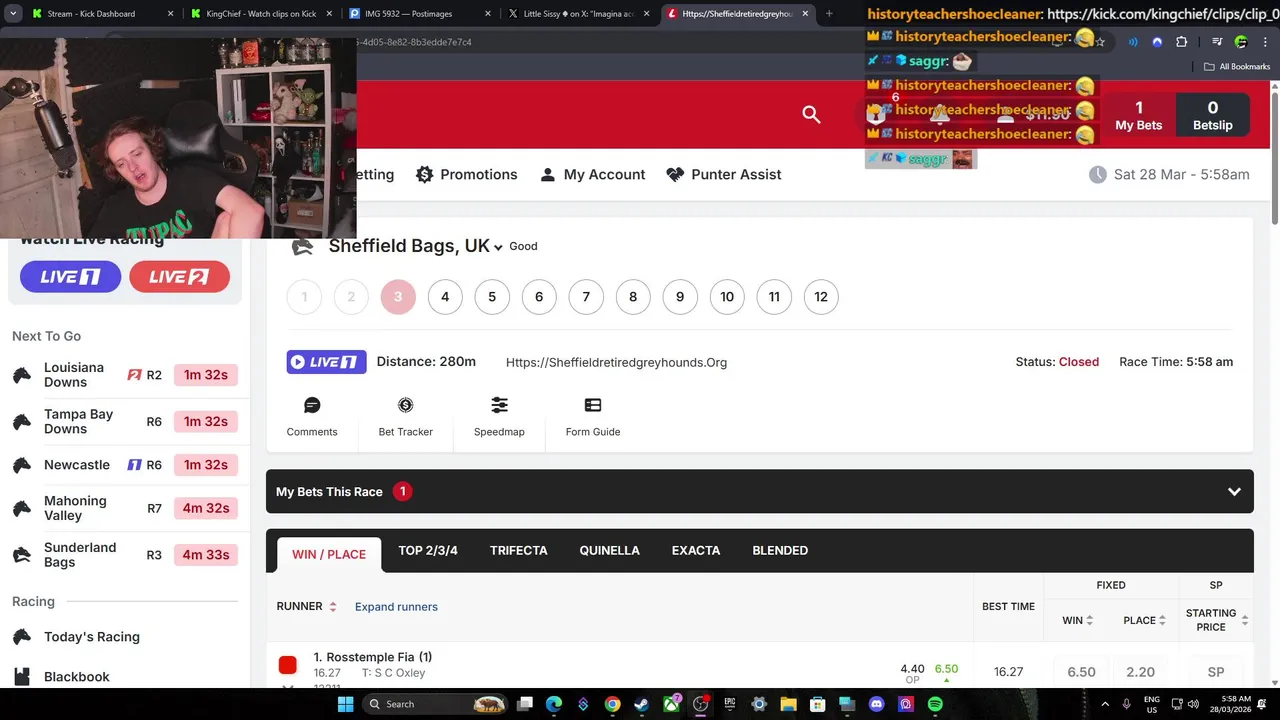This screenshot has width=1280, height=720.
Task: Click the LIVE 1 badge beside Distance
Action: [x=326, y=362]
